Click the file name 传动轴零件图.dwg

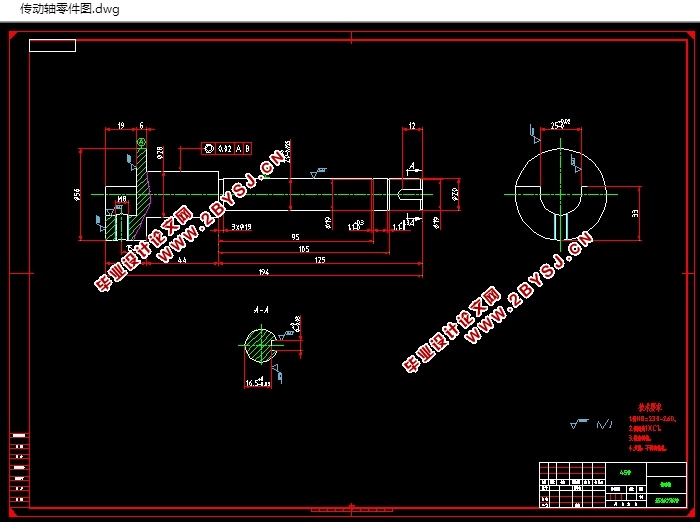(x=70, y=9)
